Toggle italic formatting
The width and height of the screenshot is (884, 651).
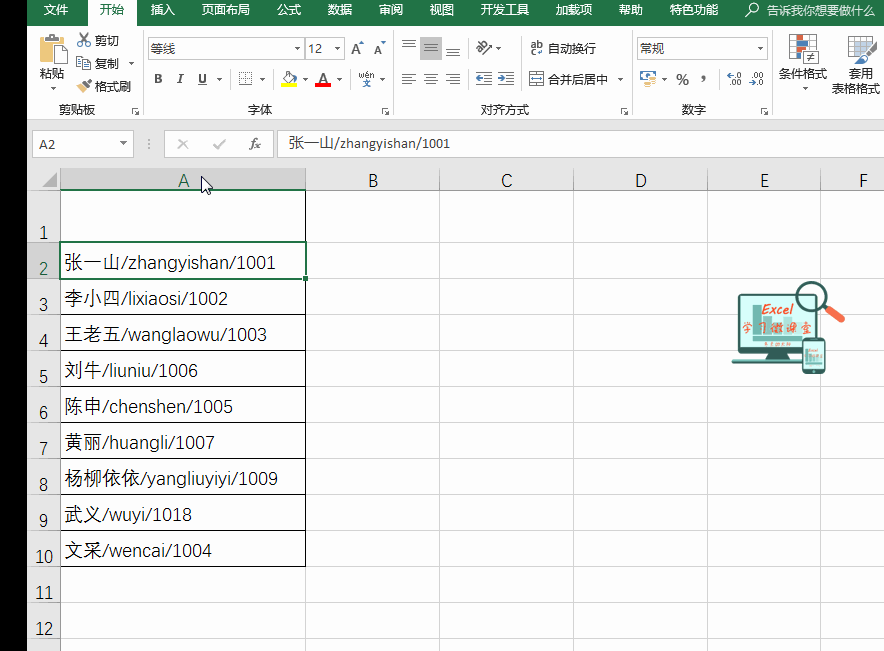click(180, 79)
